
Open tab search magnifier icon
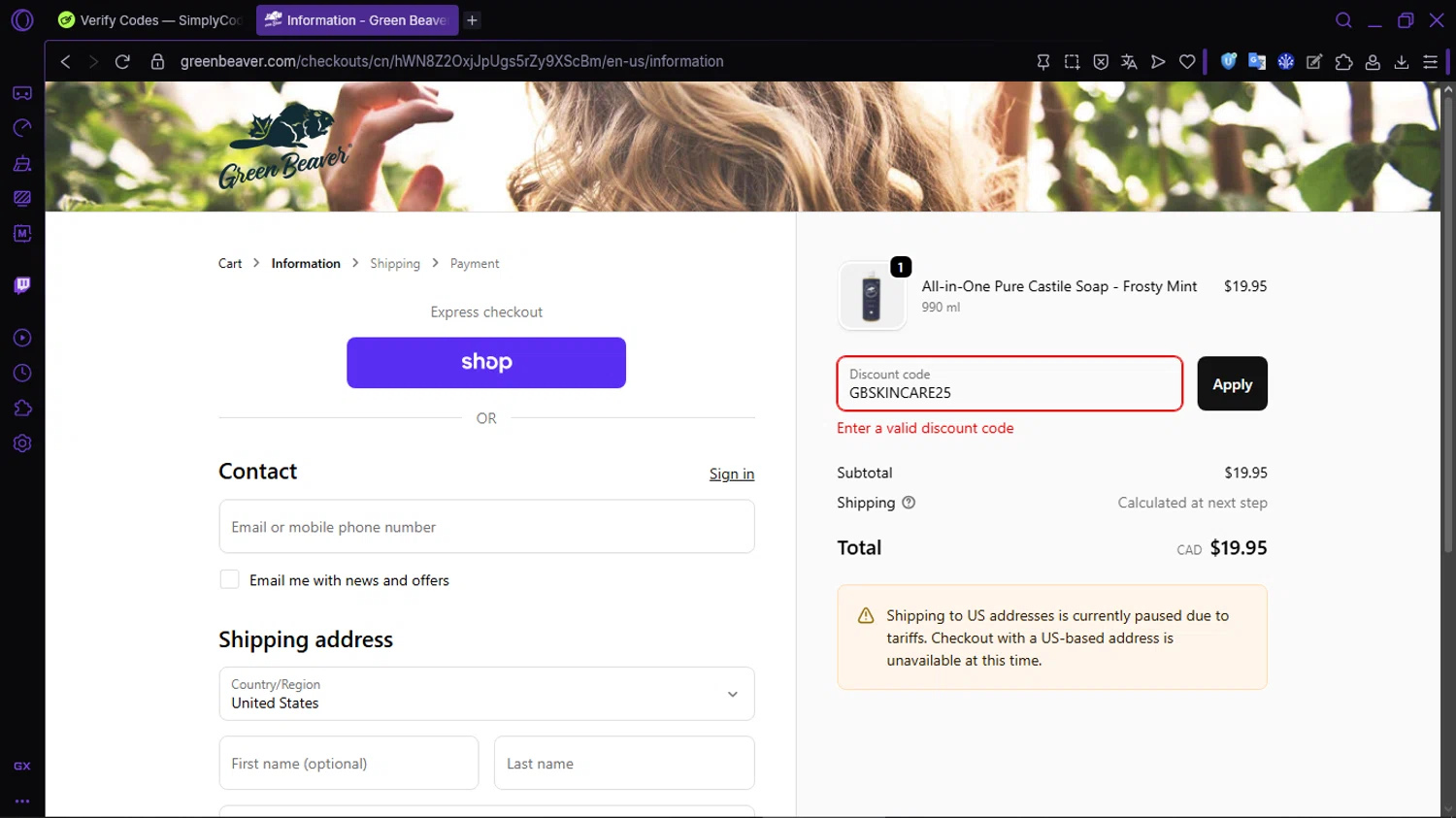[x=1343, y=20]
